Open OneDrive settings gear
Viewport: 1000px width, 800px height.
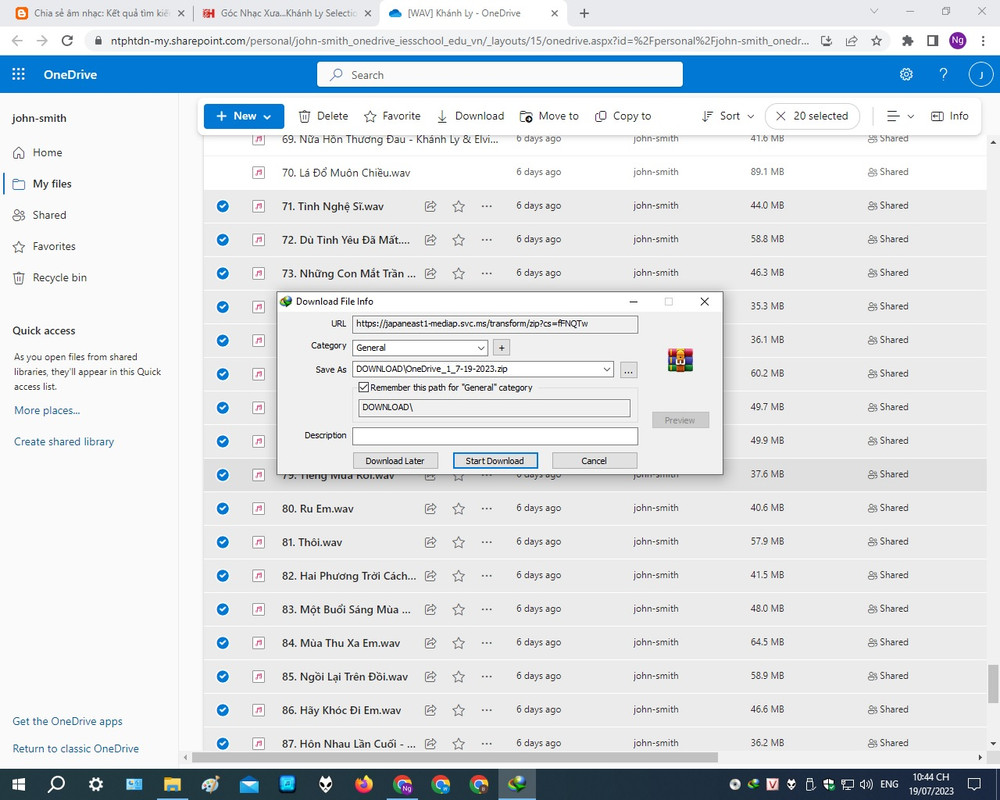tap(906, 75)
